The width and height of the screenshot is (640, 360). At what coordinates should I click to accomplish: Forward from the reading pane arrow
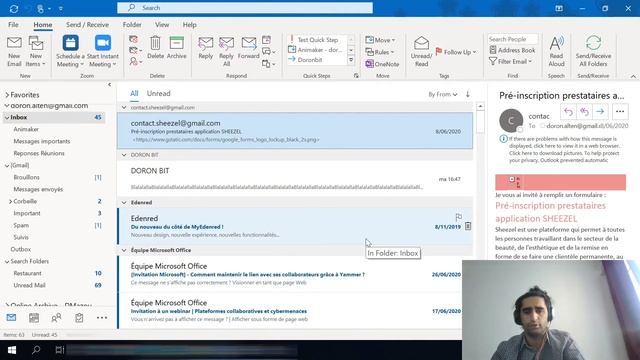coord(600,111)
